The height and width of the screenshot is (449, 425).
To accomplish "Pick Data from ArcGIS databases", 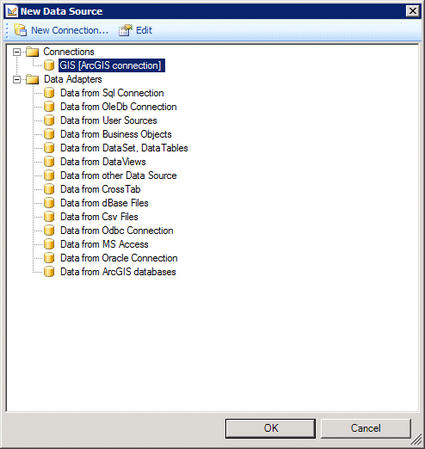I will pyautogui.click(x=118, y=272).
